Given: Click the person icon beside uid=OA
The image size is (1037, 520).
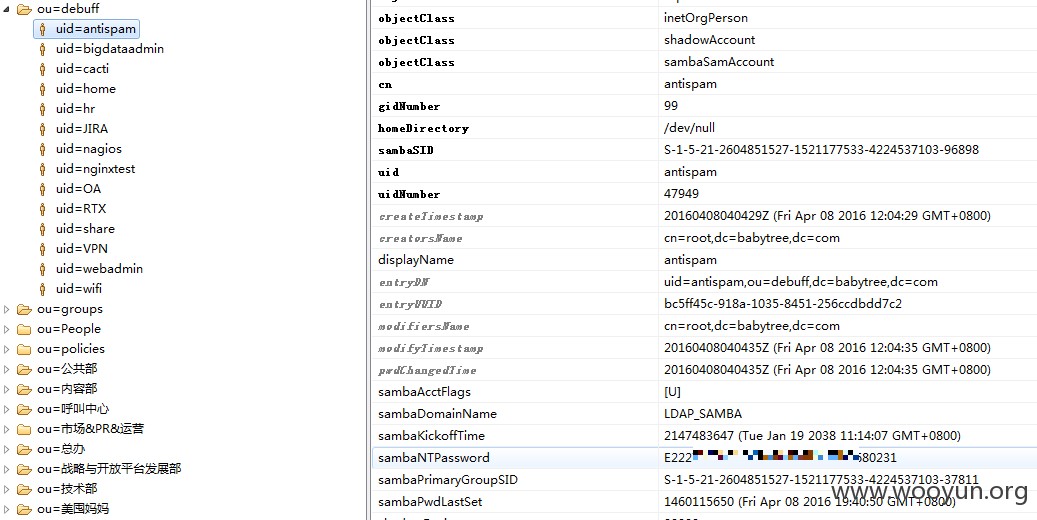Looking at the screenshot, I should point(43,189).
